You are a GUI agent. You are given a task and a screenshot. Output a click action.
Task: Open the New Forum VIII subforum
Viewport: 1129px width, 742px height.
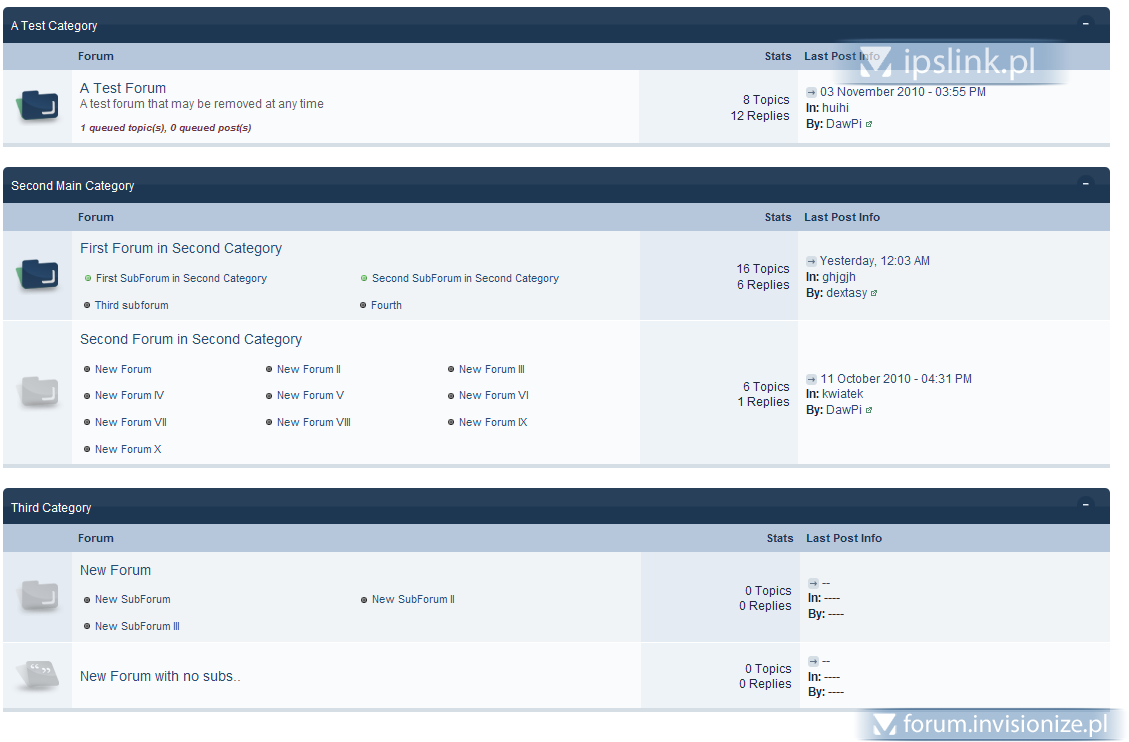pos(313,423)
